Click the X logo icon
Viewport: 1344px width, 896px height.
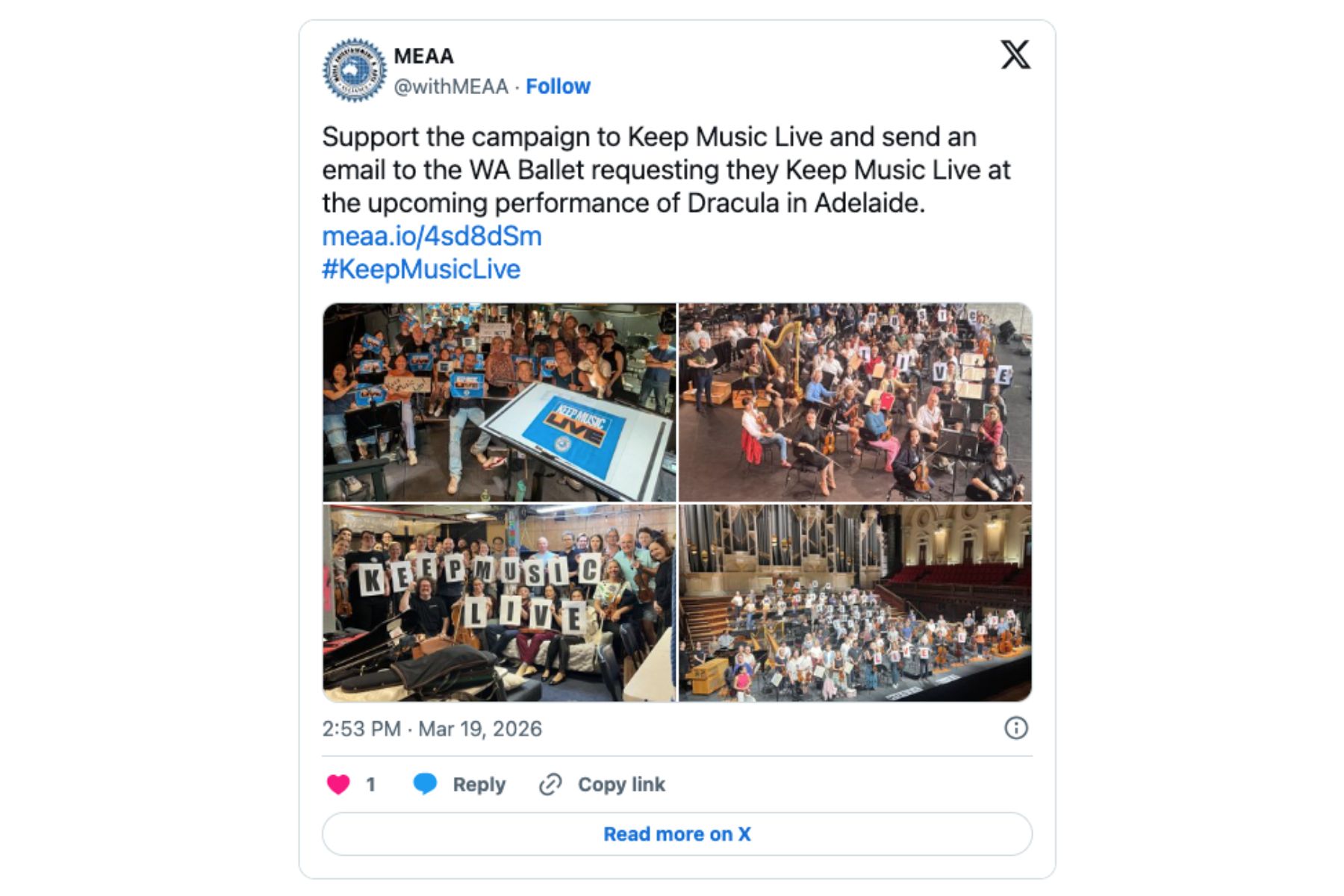(1015, 55)
